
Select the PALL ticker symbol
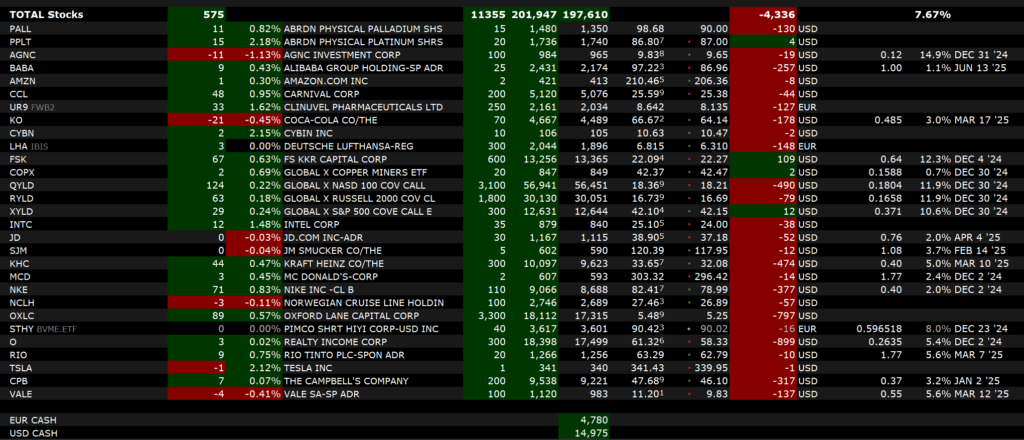(20, 29)
